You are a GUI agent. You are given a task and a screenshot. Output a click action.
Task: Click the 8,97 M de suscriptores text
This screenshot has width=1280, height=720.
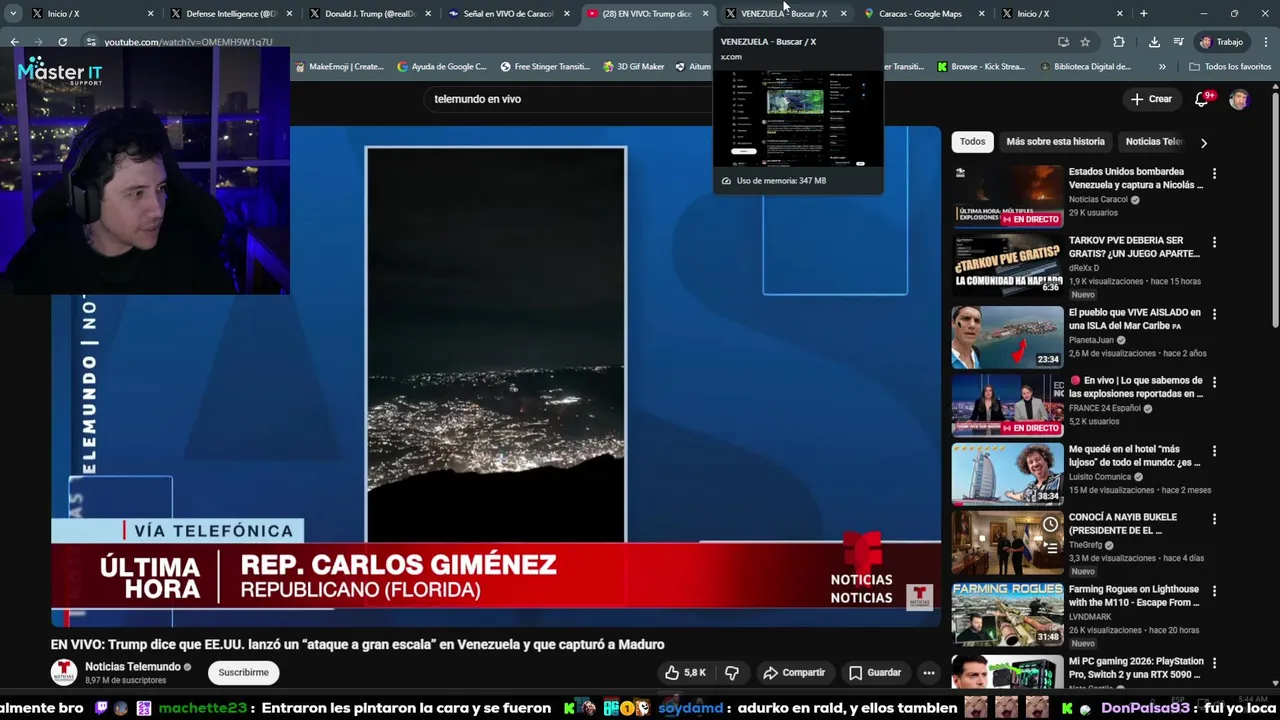click(125, 680)
